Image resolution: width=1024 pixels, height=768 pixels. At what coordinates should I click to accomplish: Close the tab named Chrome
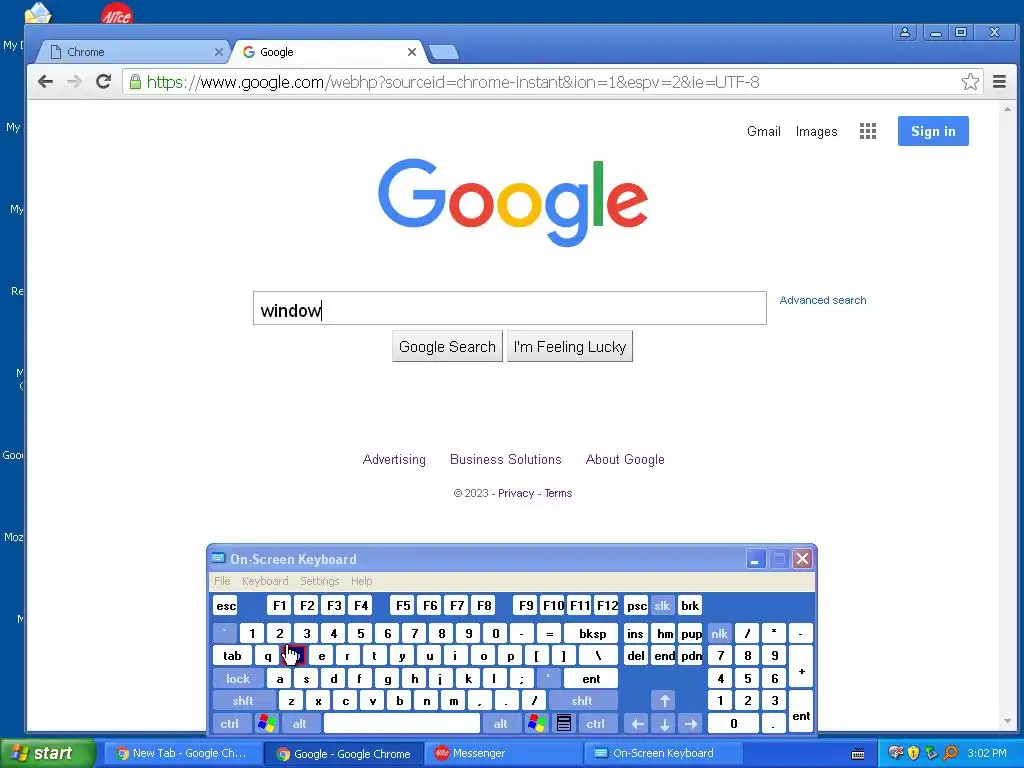(219, 52)
